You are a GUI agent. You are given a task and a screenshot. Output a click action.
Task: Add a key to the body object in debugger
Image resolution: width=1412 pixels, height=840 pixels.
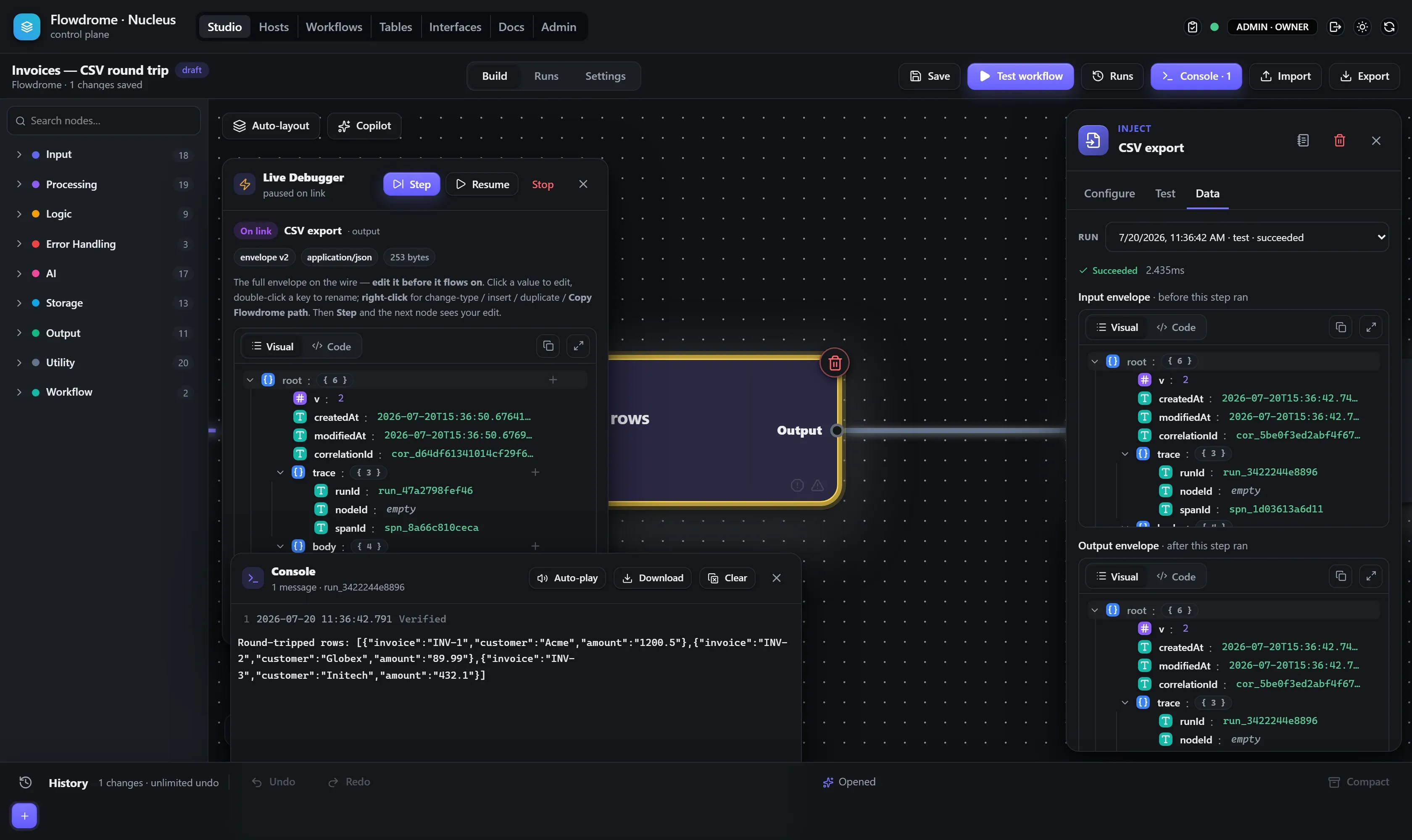pyautogui.click(x=535, y=546)
